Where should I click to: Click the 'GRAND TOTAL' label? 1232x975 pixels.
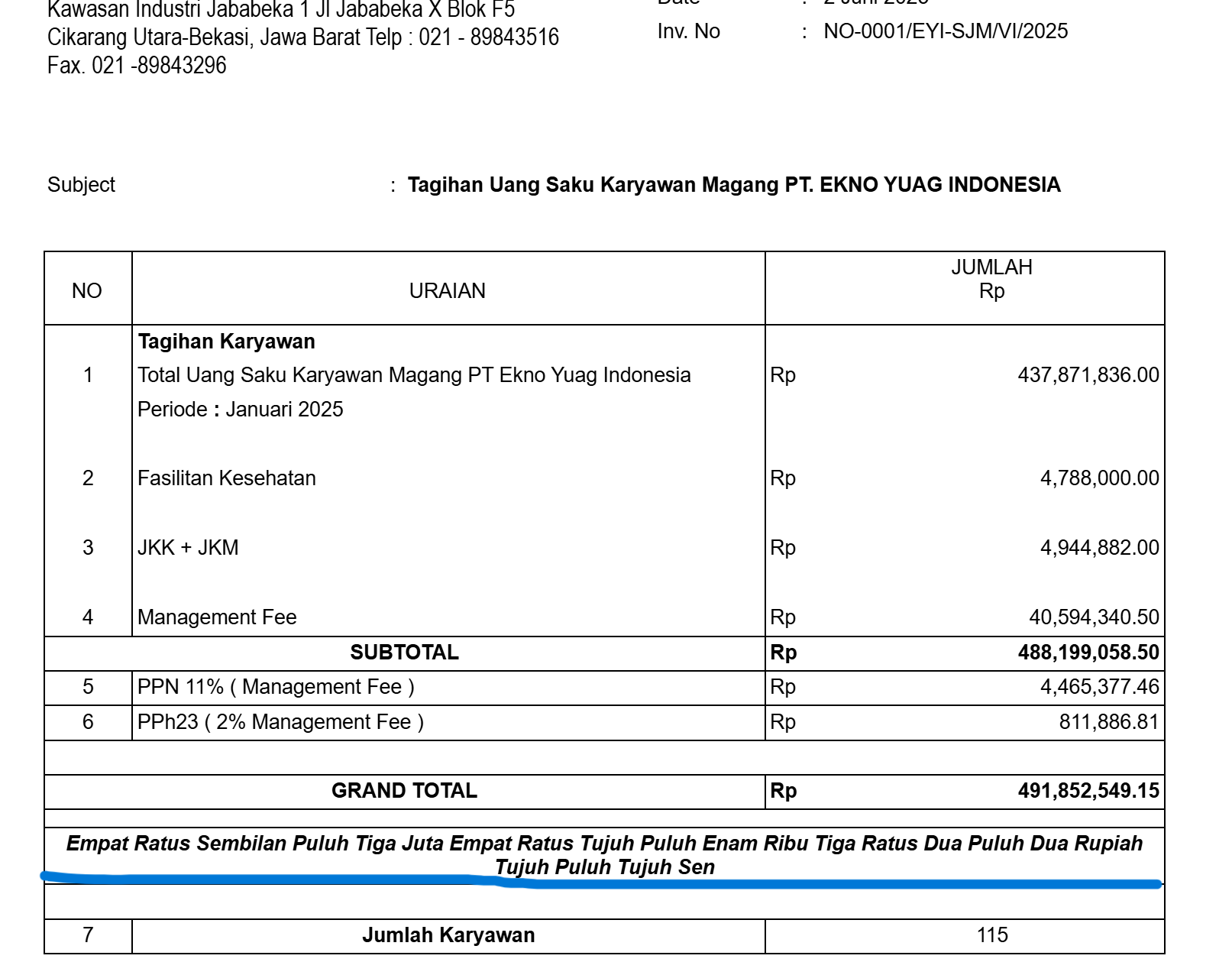405,791
